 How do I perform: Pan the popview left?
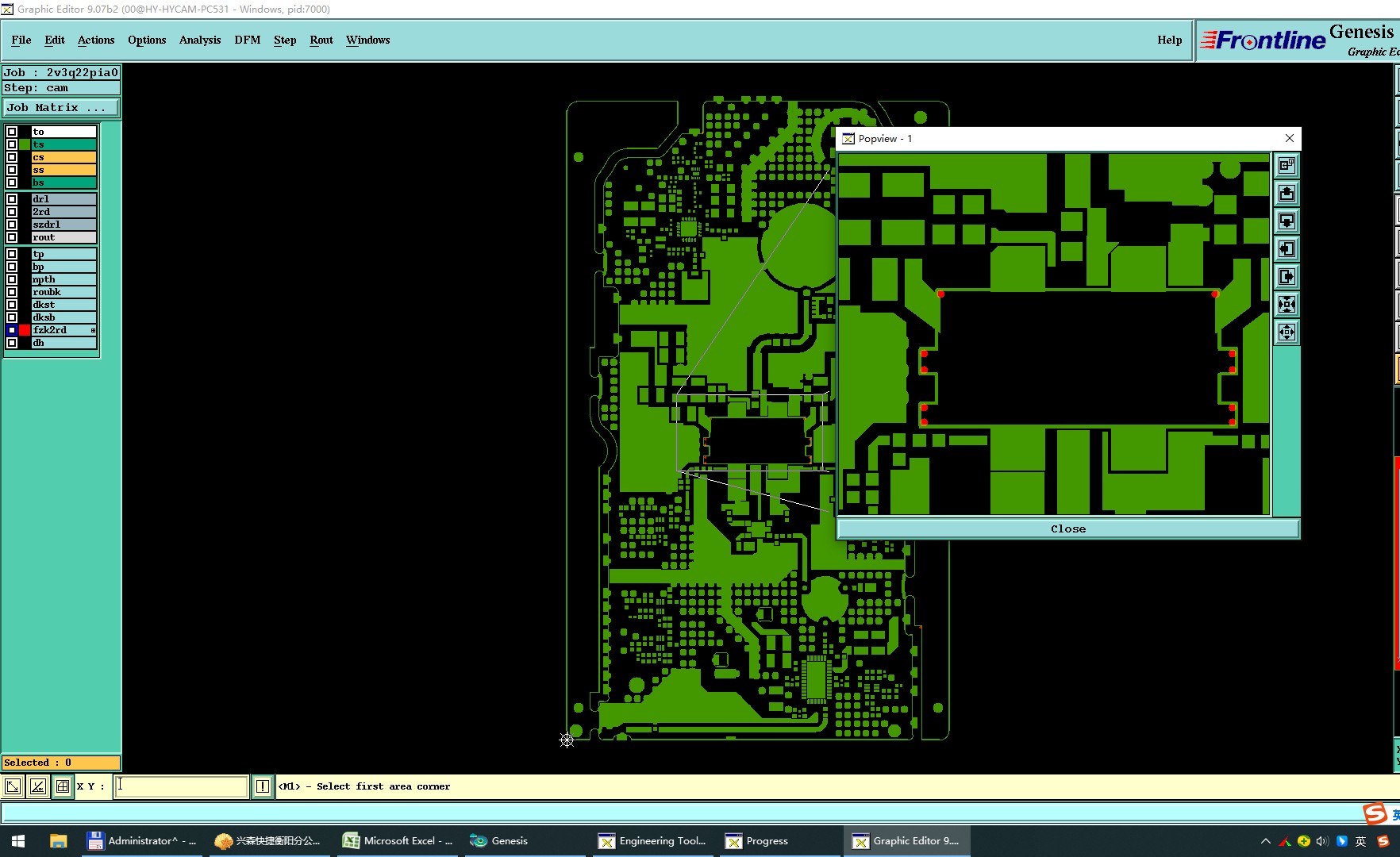coord(1287,249)
